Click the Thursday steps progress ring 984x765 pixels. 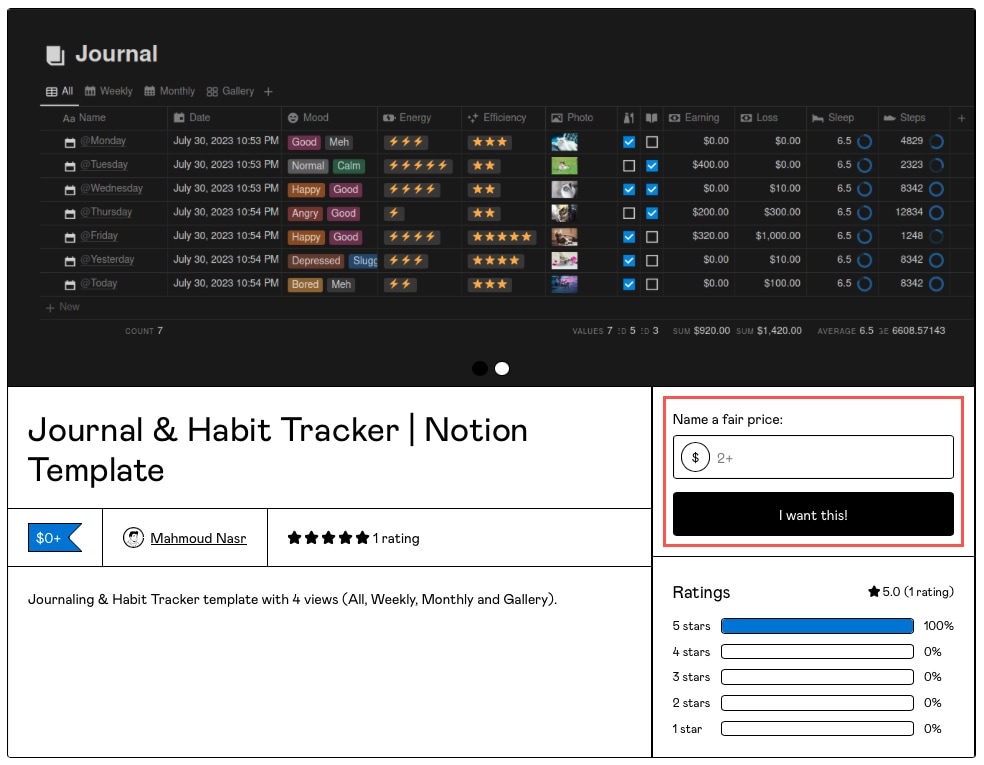(x=936, y=213)
